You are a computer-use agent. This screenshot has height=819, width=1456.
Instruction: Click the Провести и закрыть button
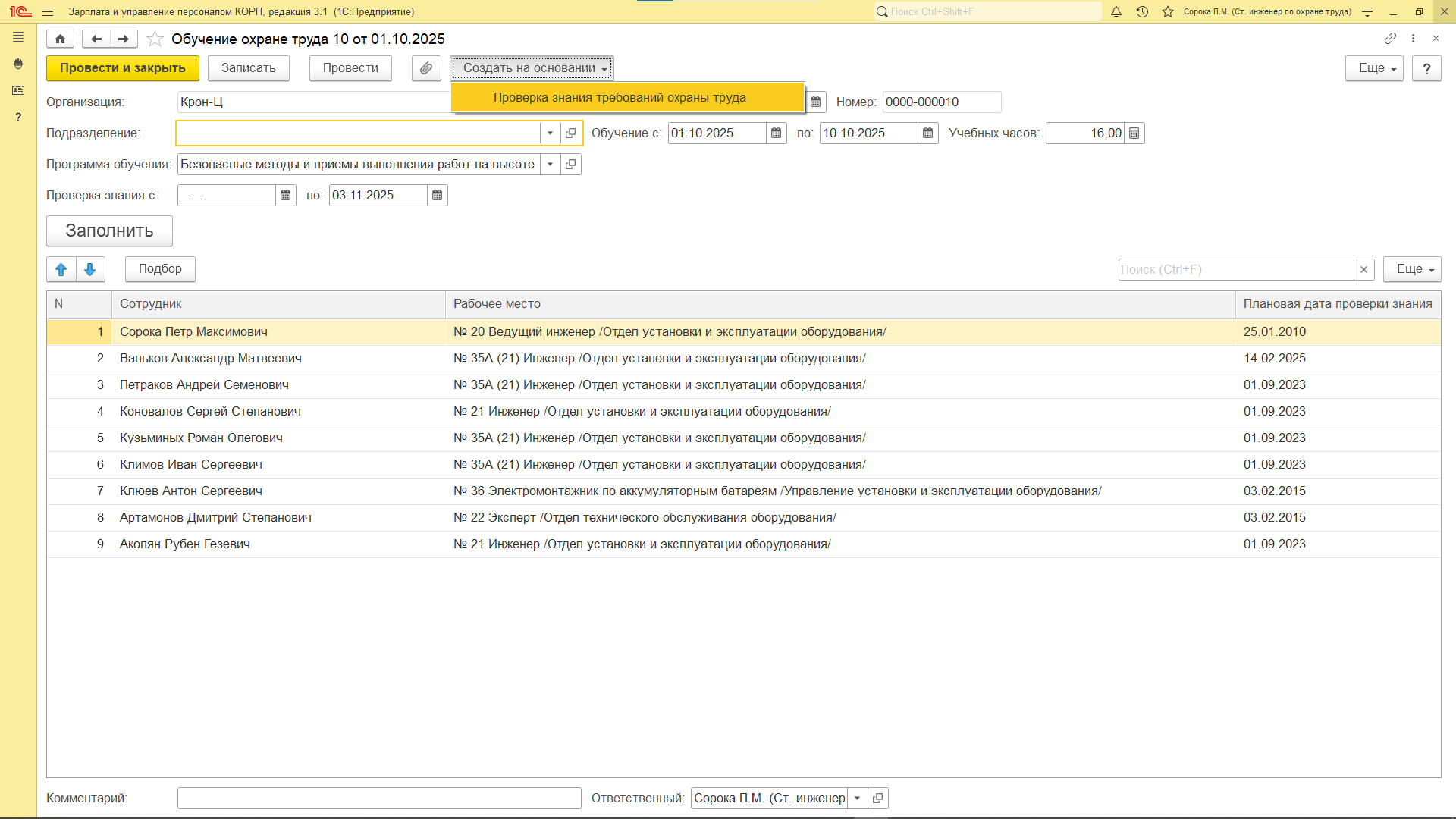(122, 68)
